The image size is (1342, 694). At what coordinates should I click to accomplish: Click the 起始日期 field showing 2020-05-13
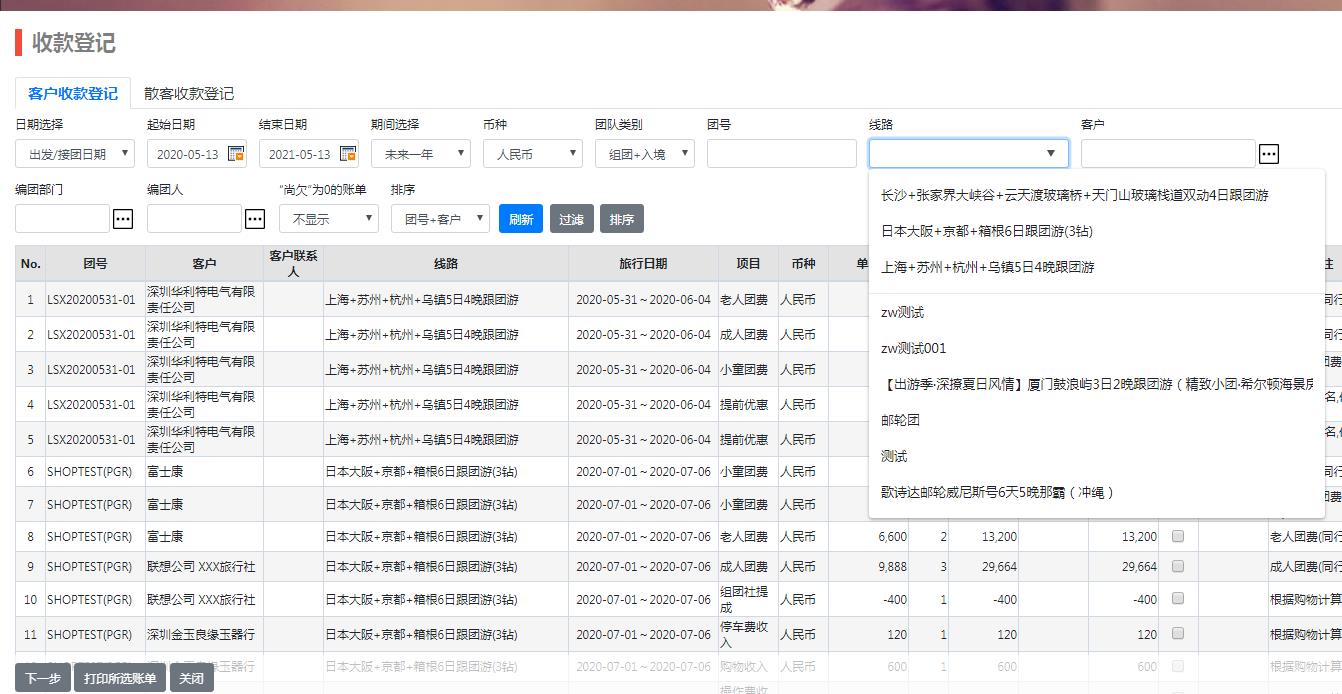click(x=188, y=154)
